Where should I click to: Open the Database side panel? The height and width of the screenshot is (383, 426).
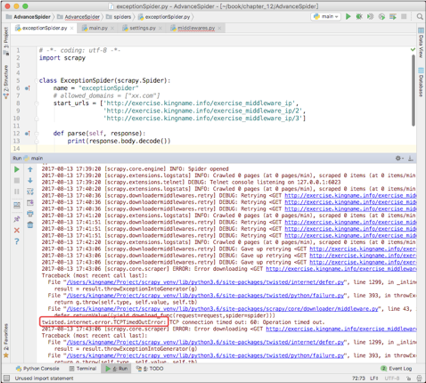[421, 82]
